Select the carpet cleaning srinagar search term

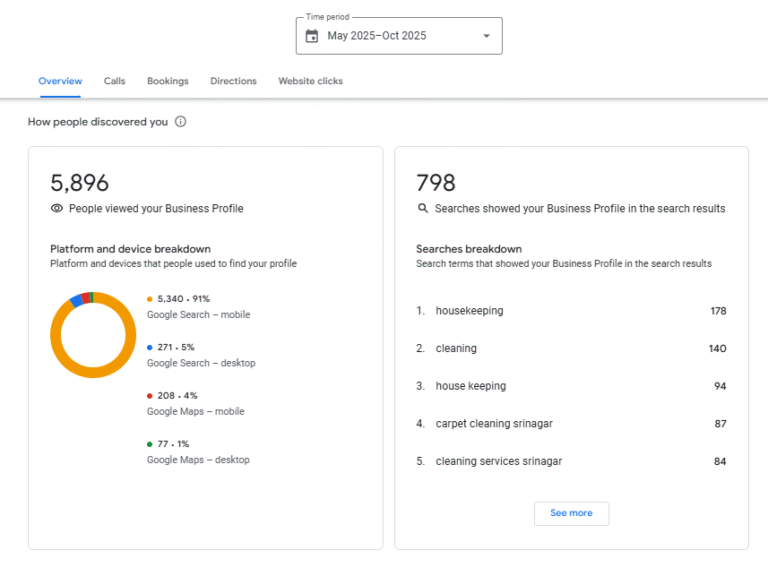coord(494,424)
